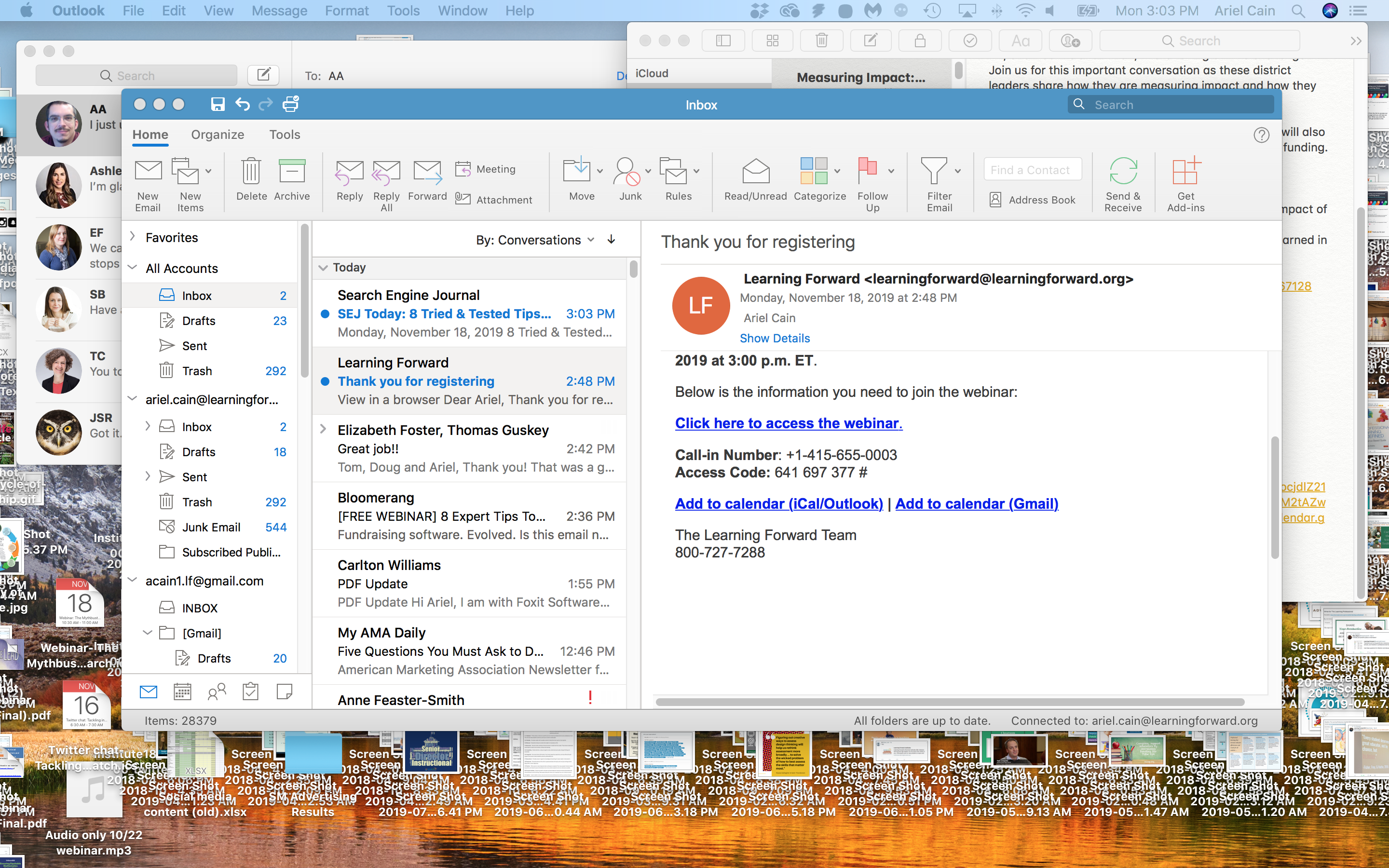The width and height of the screenshot is (1389, 868).
Task: Switch to Tasks view at bottom
Action: (x=250, y=692)
